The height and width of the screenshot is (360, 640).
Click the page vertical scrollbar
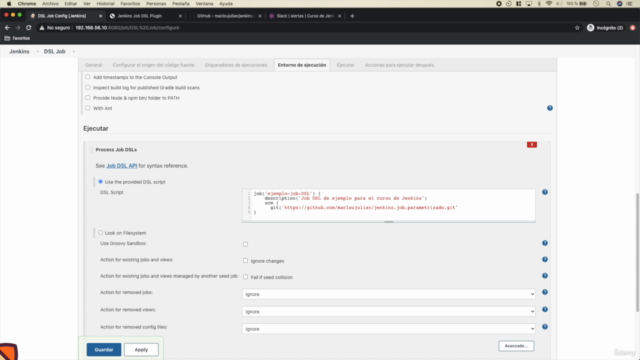(637, 253)
